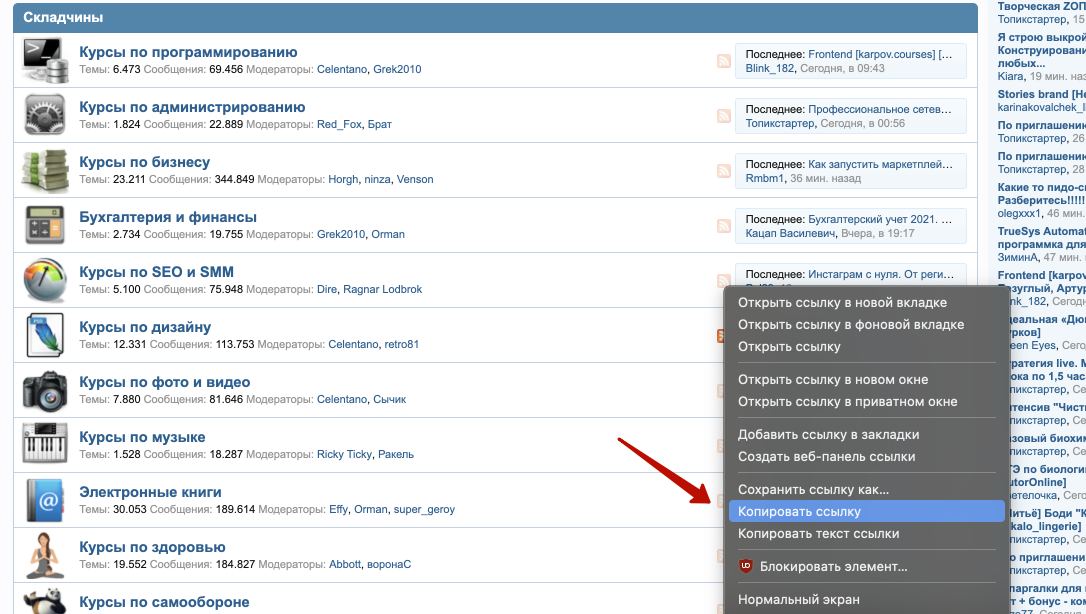Pick Добавить ссылку в закладки from menu
Image resolution: width=1086 pixels, height=614 pixels.
828,435
